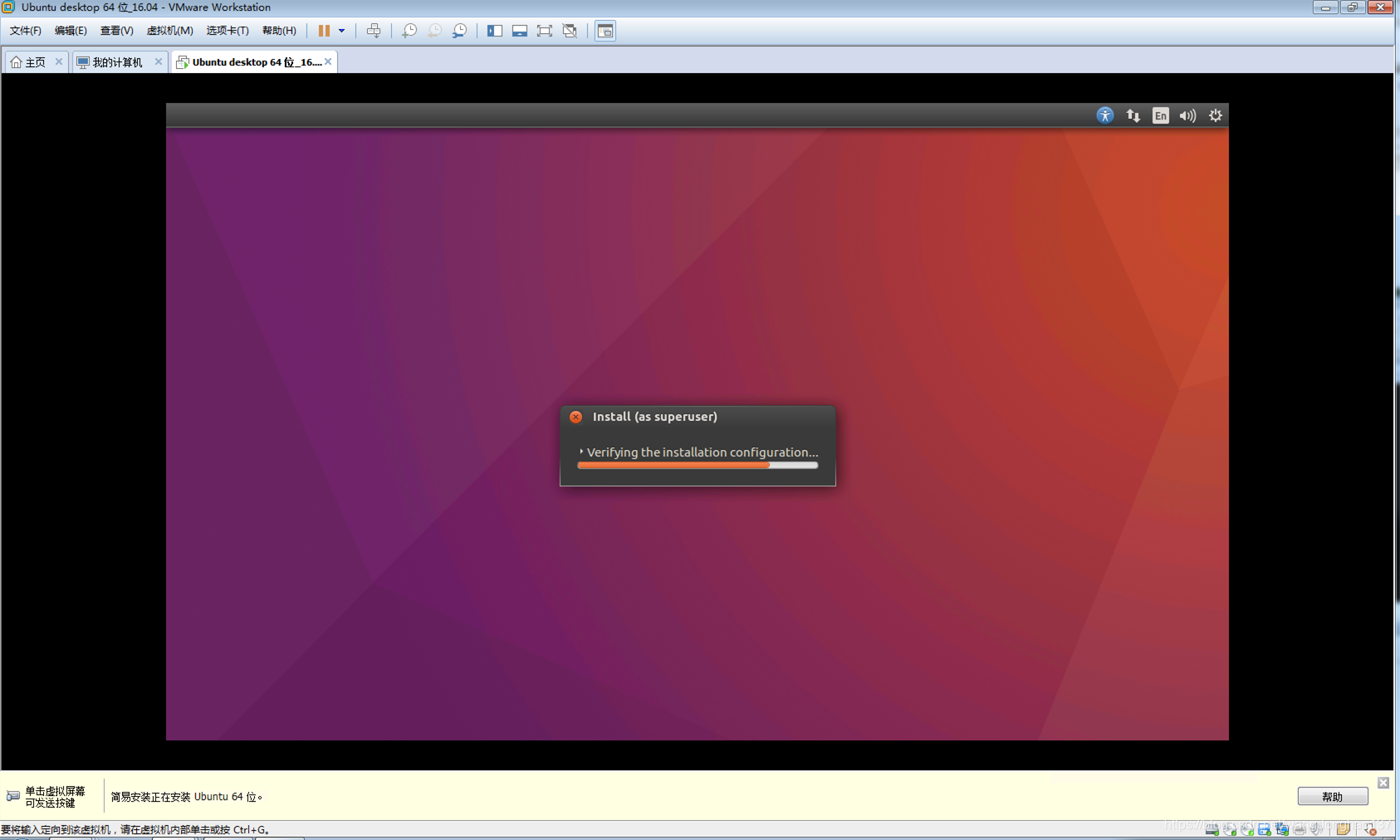The image size is (1400, 840).
Task: Click the first CD/DVD device status icon
Action: pyautogui.click(x=1230, y=829)
